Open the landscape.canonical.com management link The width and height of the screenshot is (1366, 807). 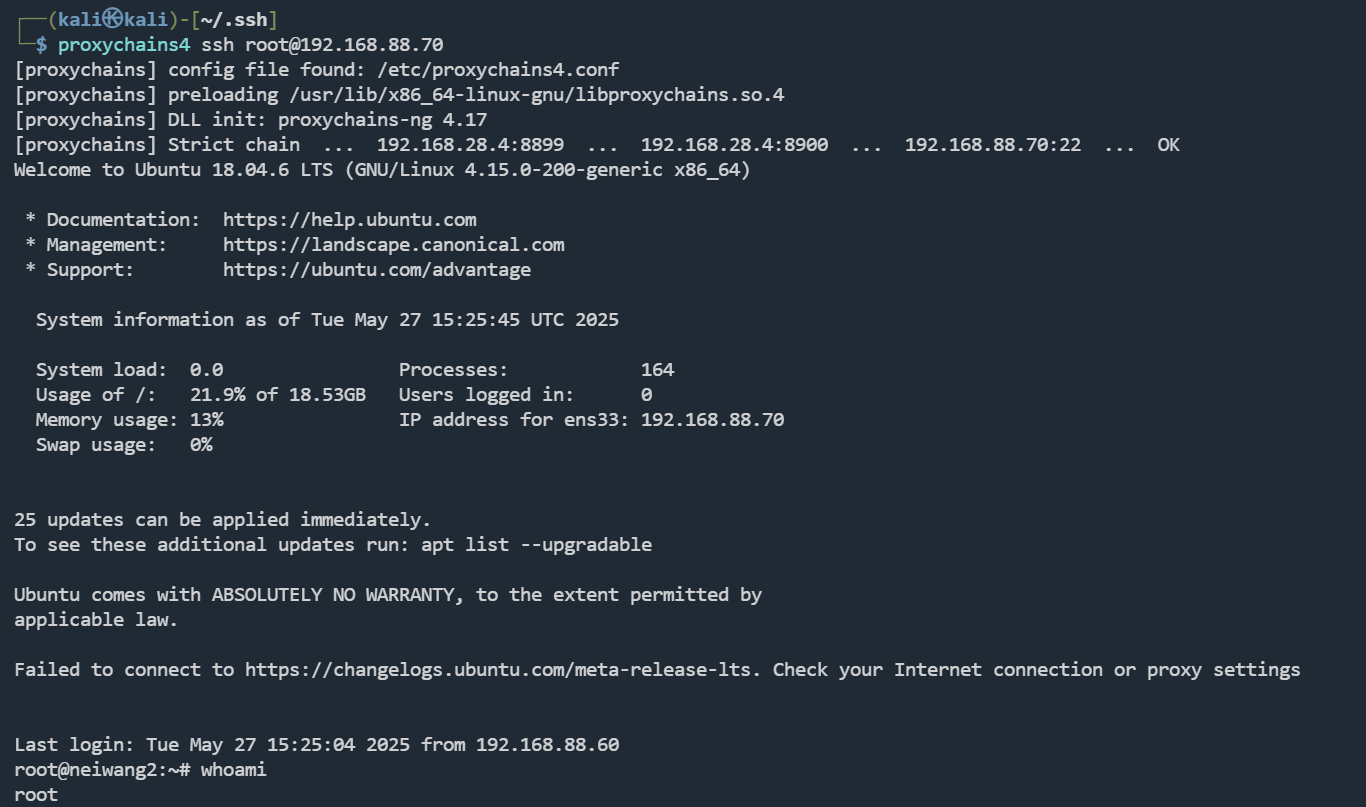point(393,244)
